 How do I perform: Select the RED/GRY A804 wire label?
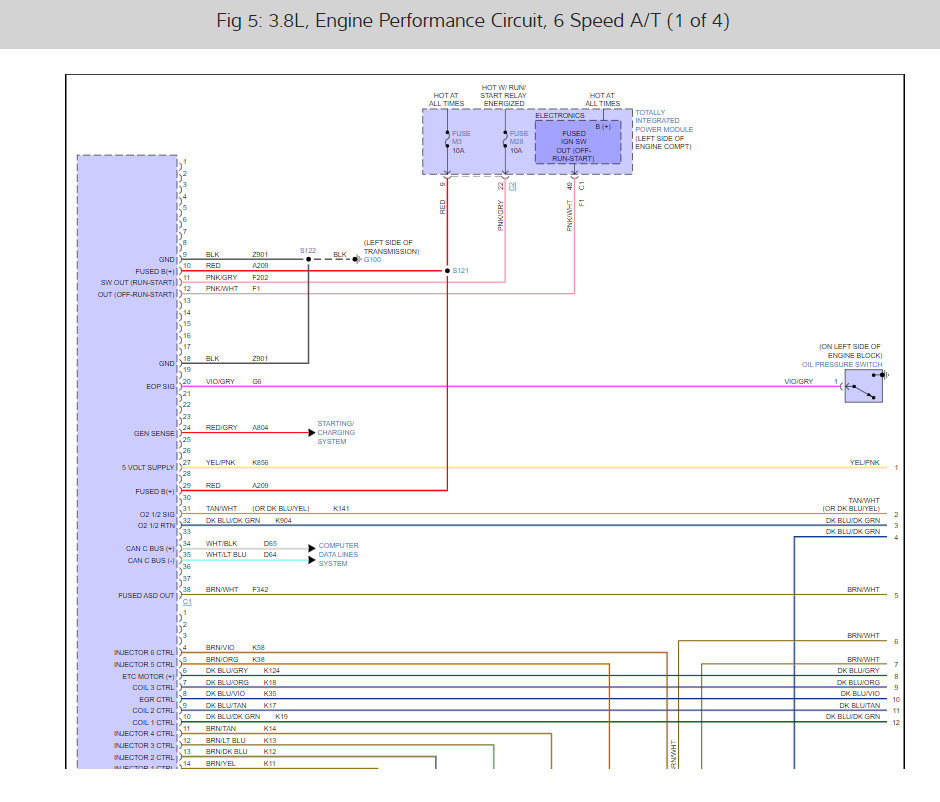click(237, 428)
